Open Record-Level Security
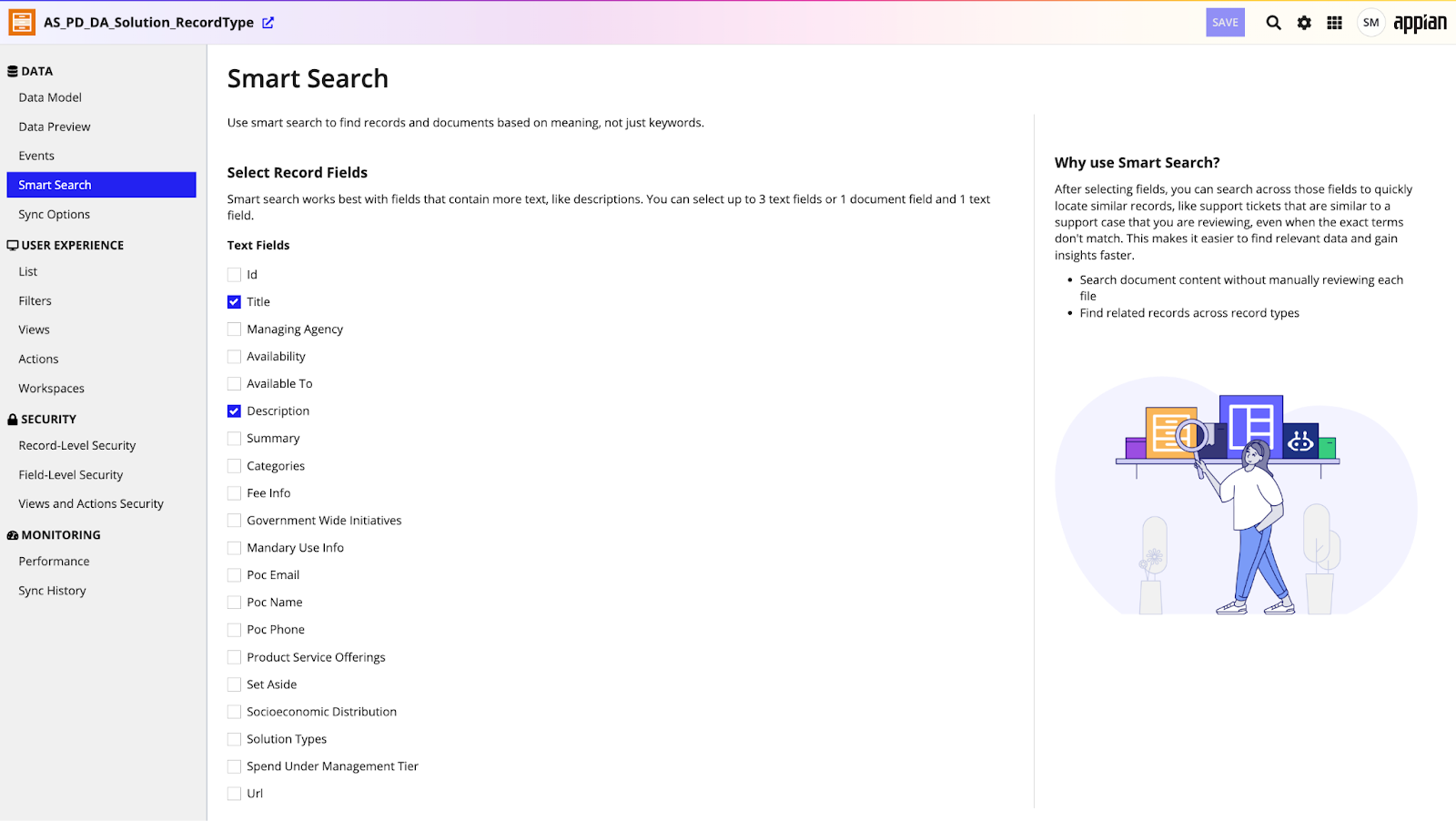Screen dimensions: 1456x821 click(77, 445)
